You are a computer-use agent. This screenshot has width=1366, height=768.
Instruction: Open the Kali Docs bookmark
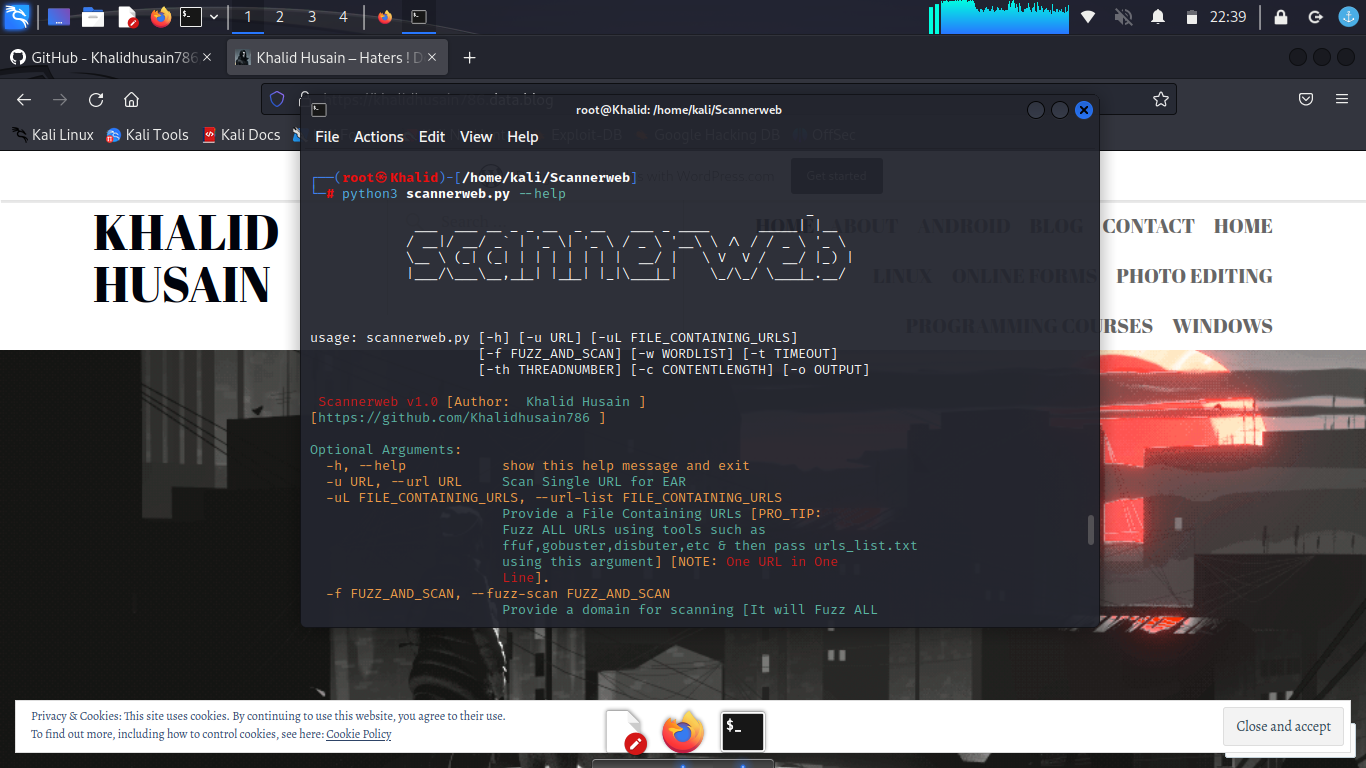[x=241, y=135]
